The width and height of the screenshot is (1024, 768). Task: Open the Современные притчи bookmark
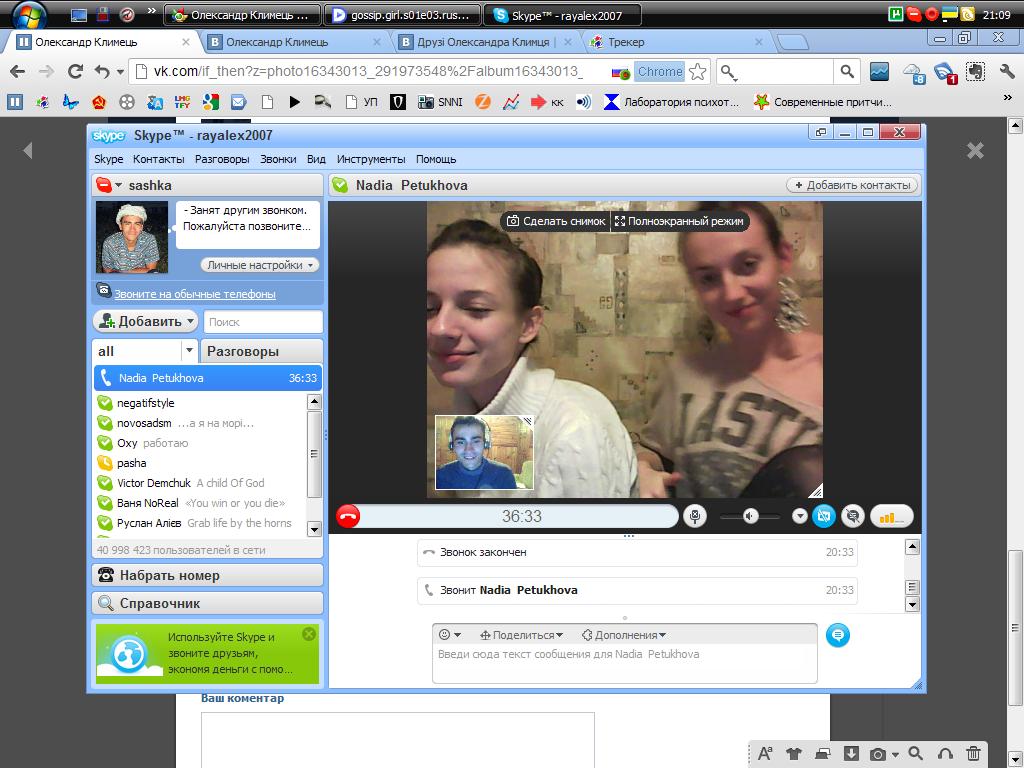coord(822,102)
